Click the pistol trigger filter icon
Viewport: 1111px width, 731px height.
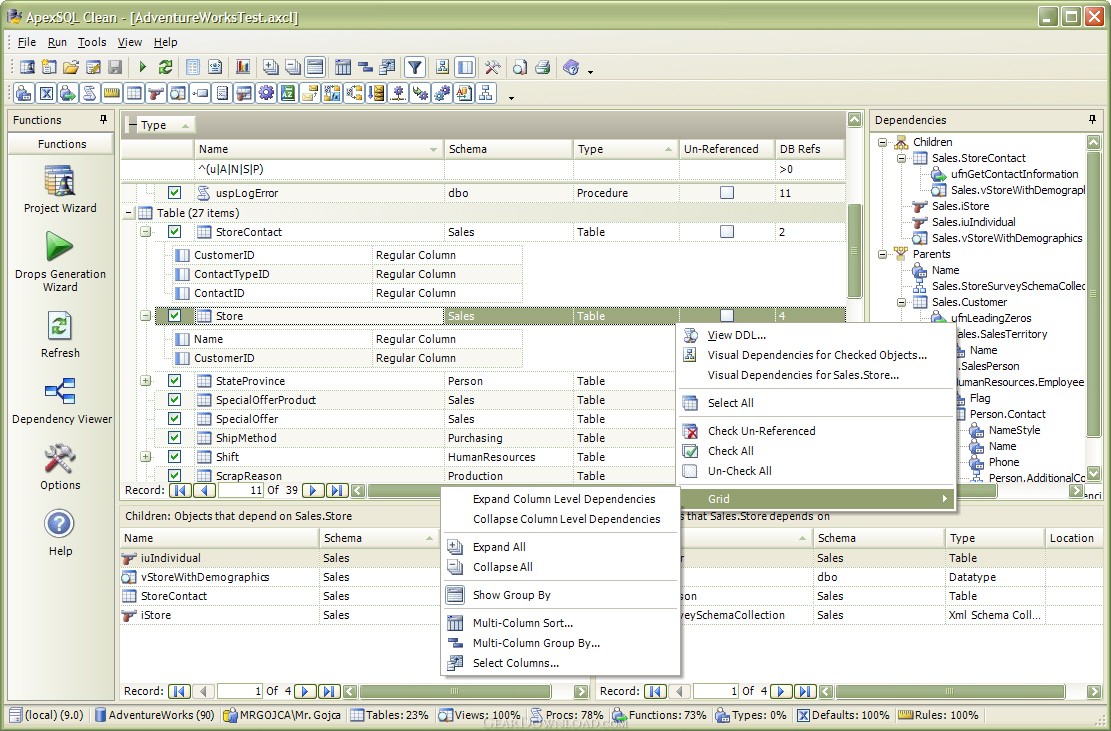coord(156,93)
